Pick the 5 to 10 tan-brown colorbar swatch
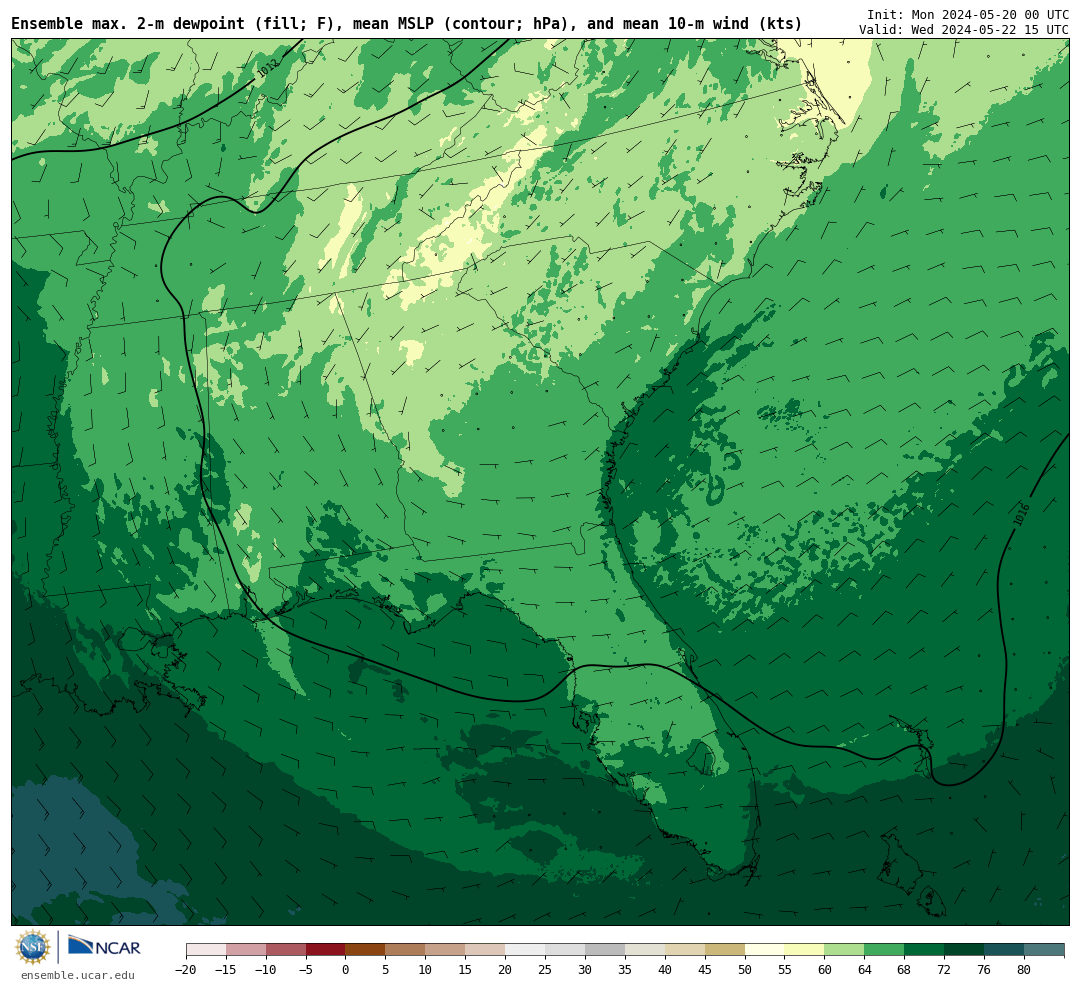 point(406,950)
